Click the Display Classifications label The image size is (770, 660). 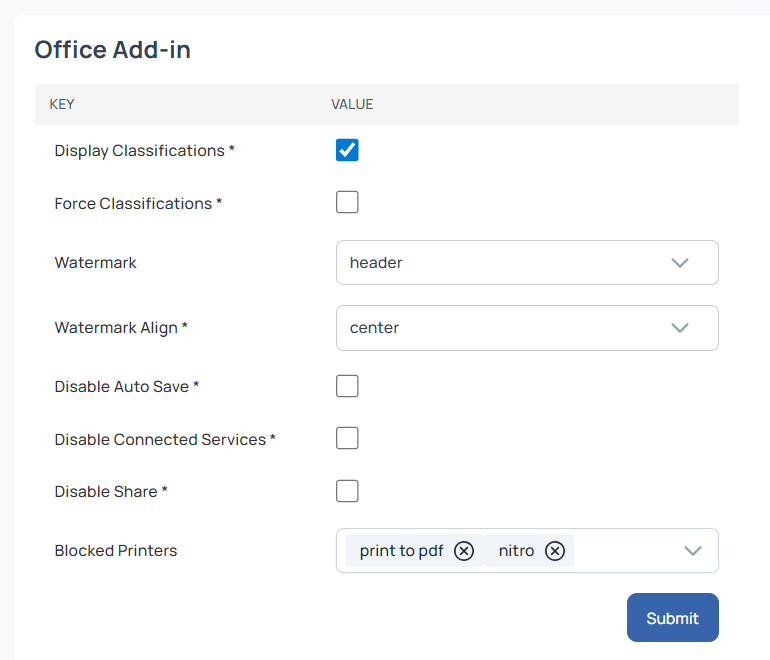coord(140,151)
